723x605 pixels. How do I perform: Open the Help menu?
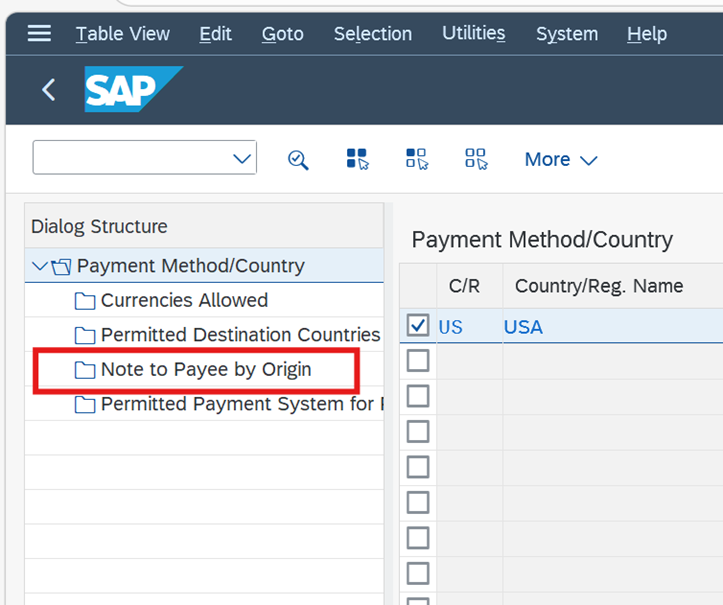coord(646,34)
